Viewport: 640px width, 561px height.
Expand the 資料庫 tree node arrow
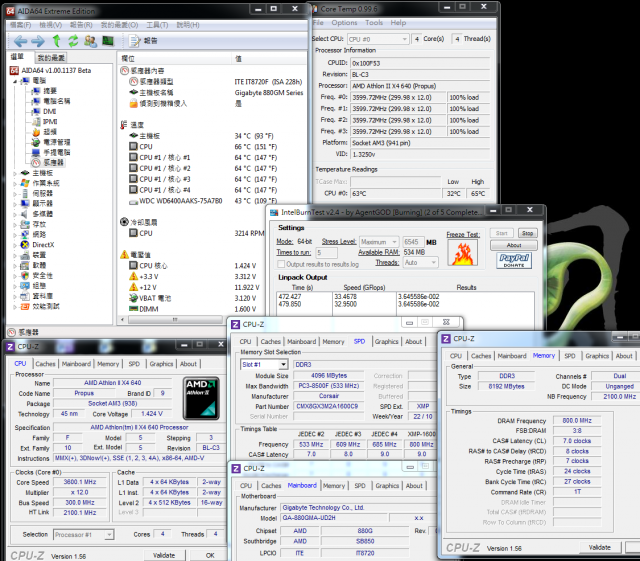pyautogui.click(x=15, y=296)
